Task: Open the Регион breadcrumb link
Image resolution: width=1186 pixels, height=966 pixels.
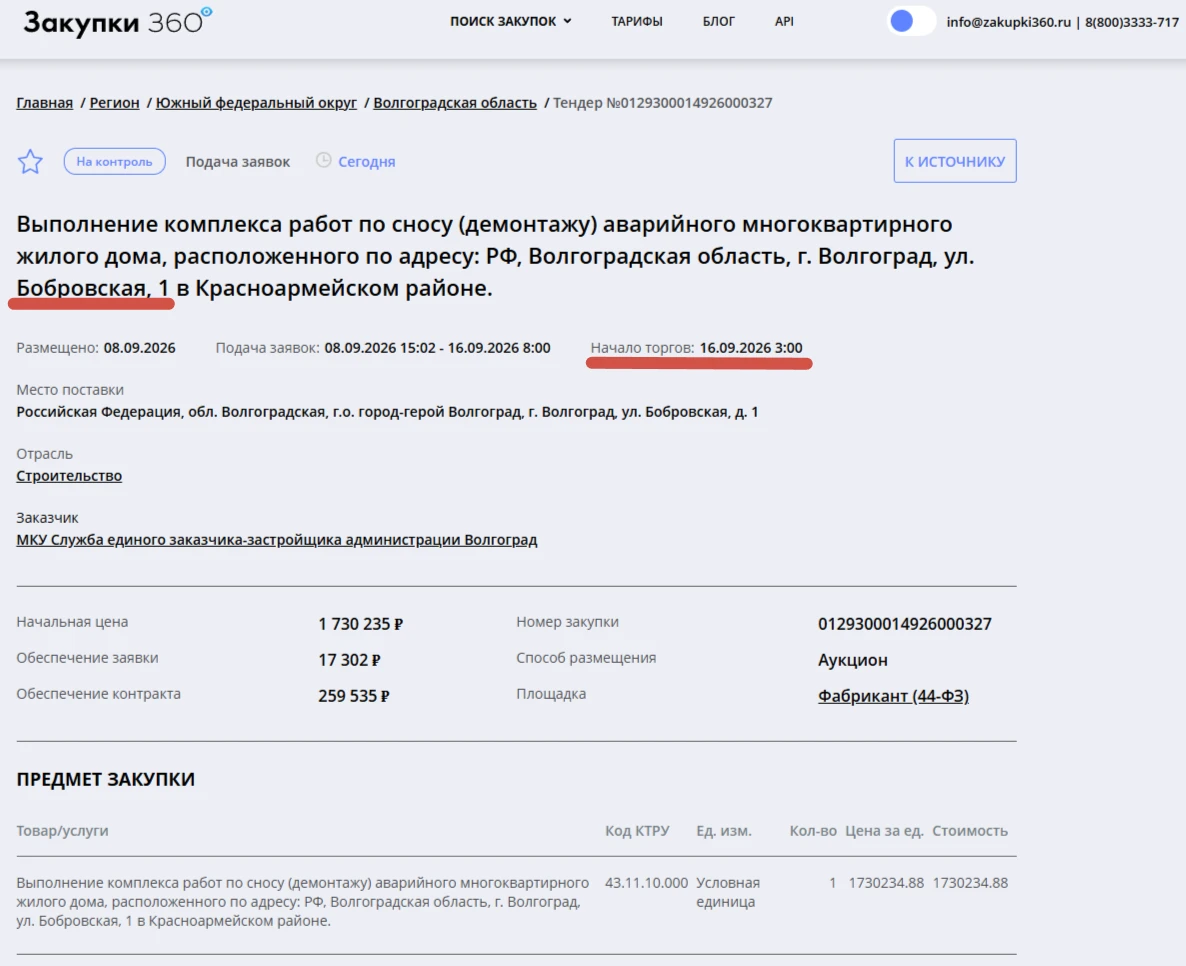Action: [114, 103]
